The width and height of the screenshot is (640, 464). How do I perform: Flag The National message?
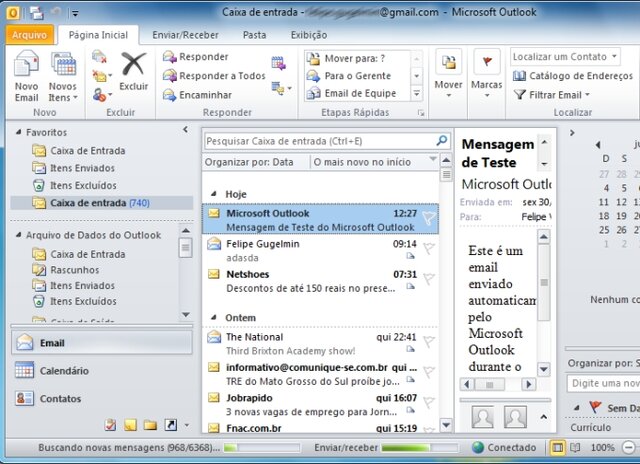(x=429, y=341)
